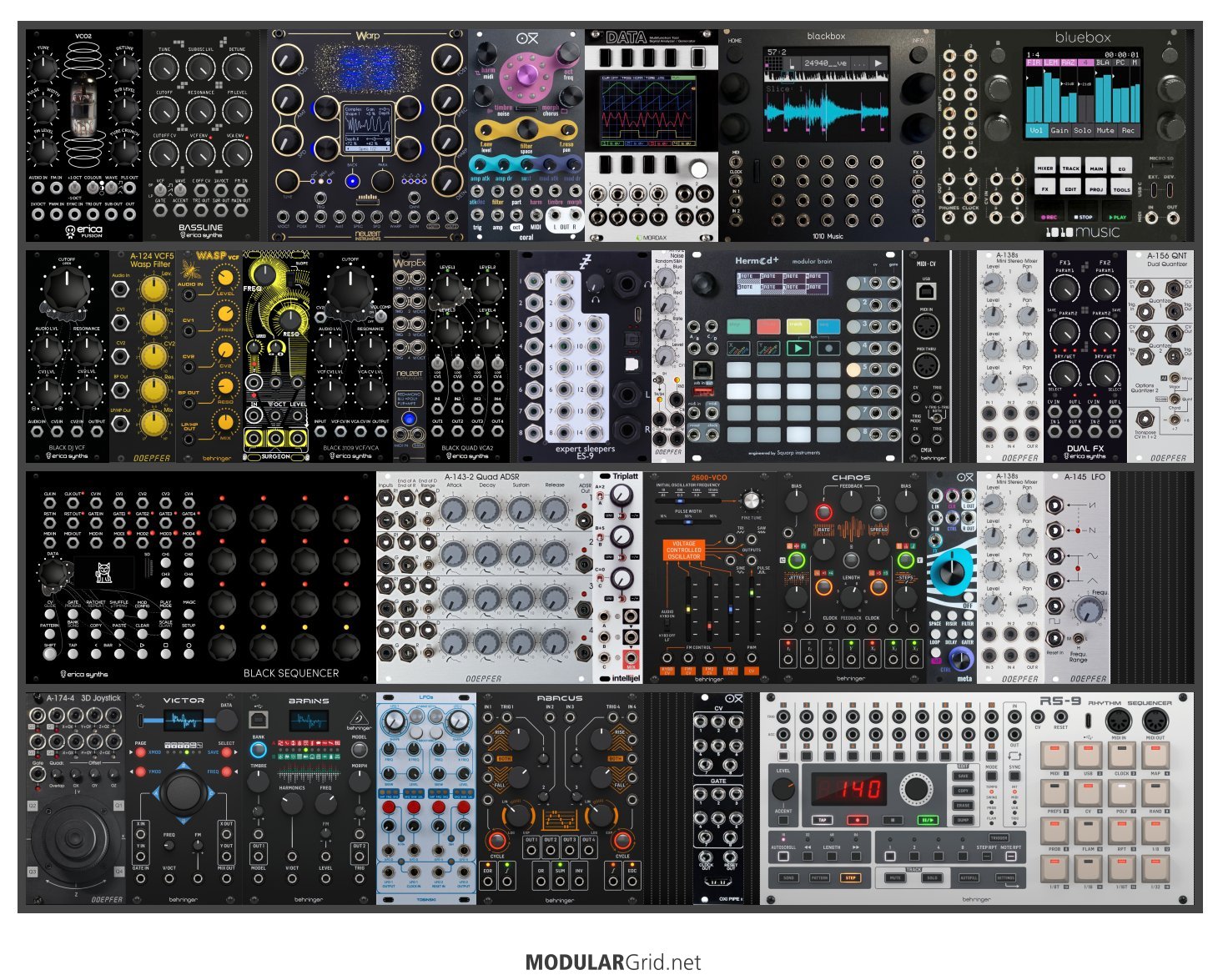Toggle the RS-9 track SOLO button
This screenshot has width=1228, height=980.
(x=933, y=878)
